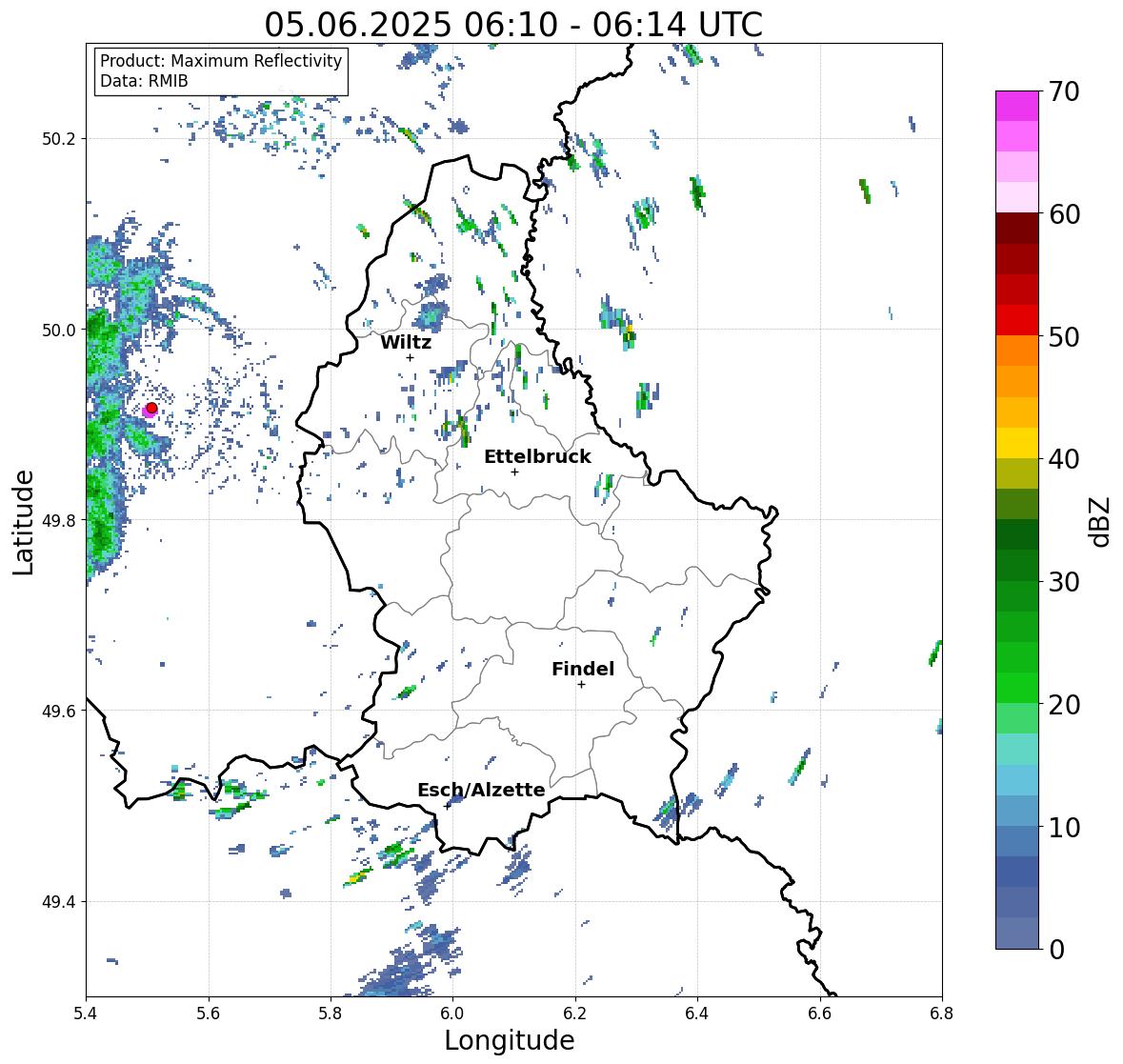The image size is (1123, 1064).
Task: Click the 'Latitude' axis label
Action: (24, 522)
